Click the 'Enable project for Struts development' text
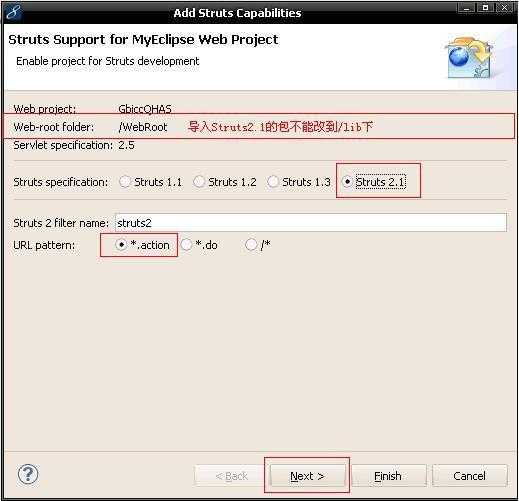This screenshot has height=501, width=519. [x=108, y=61]
